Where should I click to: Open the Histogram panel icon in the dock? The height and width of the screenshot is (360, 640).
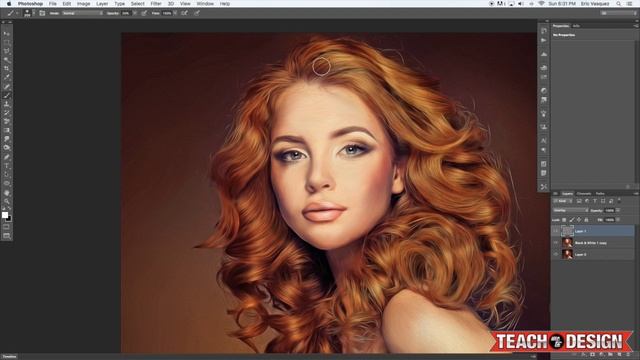coord(544,54)
